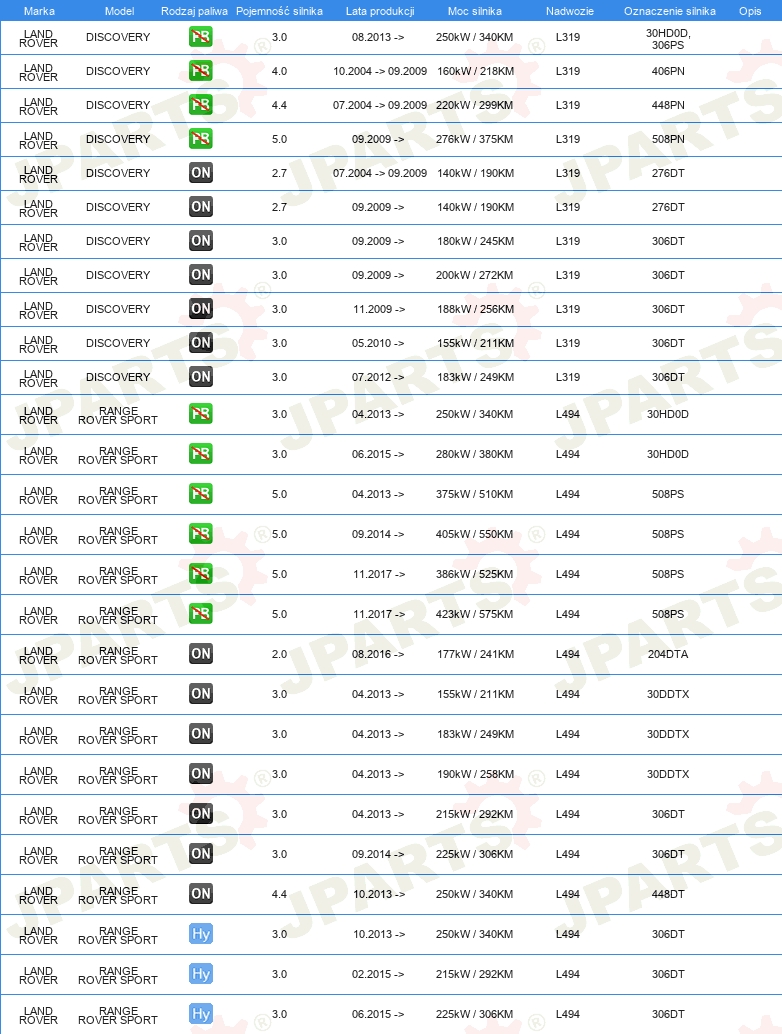
Task: Select the hybrid Hy icon in the 225kW / 306KM 06.2015 row
Action: tap(200, 1014)
